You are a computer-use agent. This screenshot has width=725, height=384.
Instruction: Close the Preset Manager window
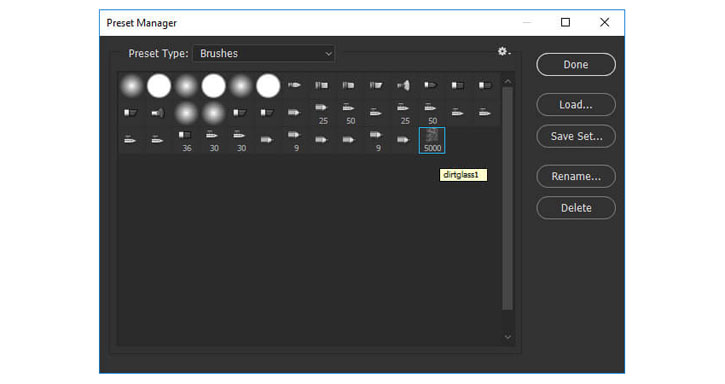pos(604,22)
